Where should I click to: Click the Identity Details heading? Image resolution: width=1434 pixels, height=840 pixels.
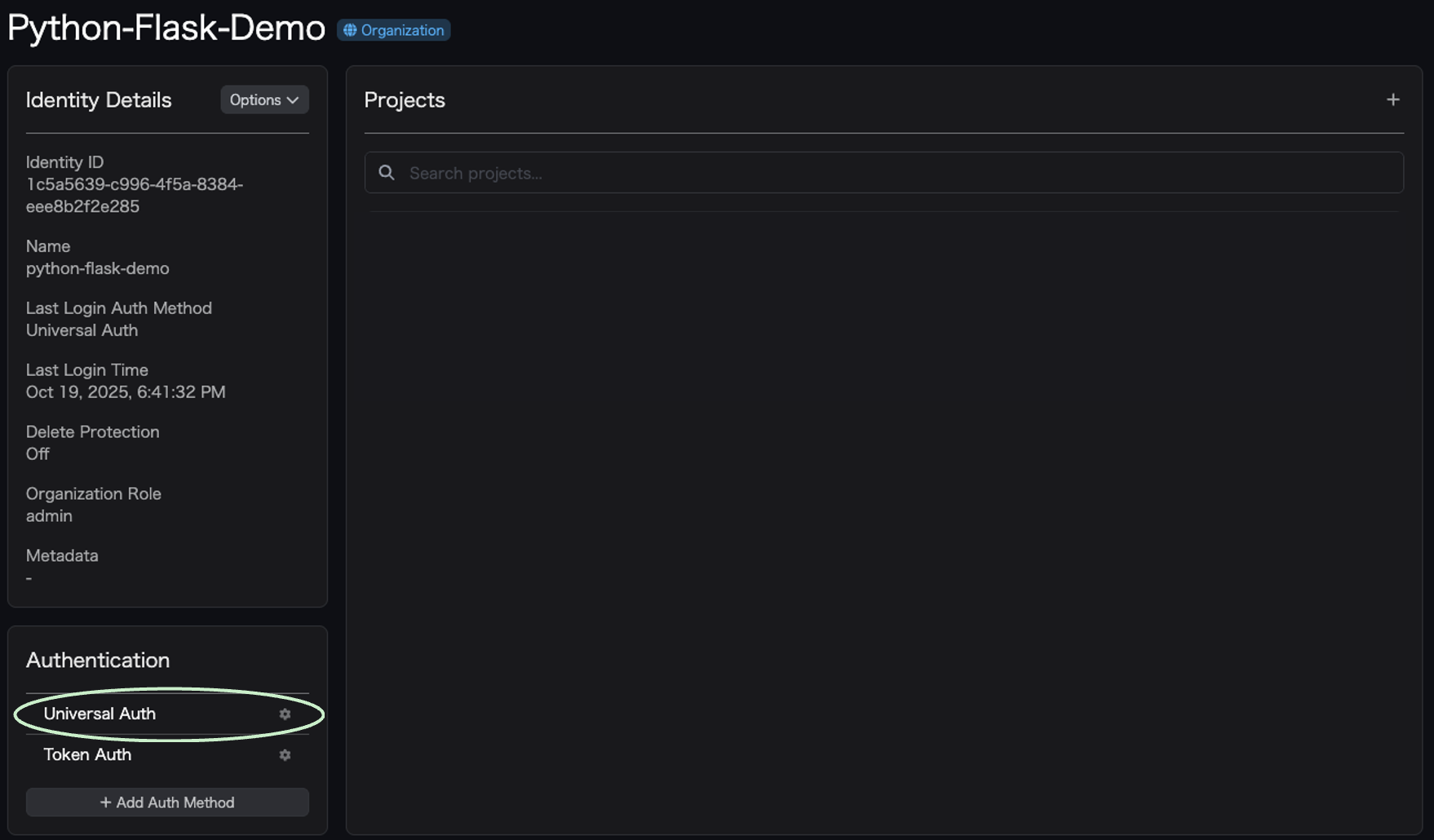coord(99,99)
